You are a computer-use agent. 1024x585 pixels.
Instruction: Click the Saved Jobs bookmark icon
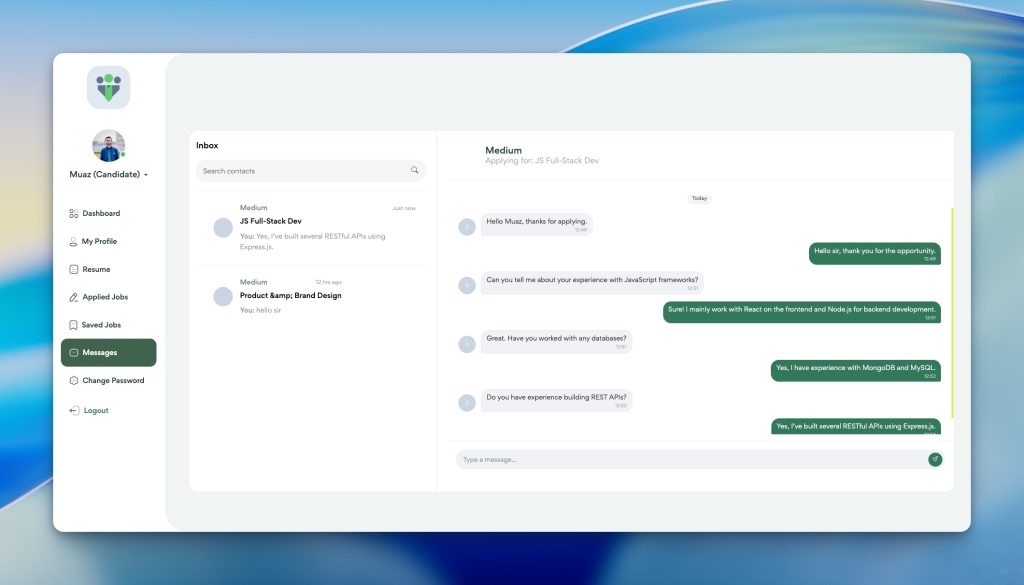point(73,325)
